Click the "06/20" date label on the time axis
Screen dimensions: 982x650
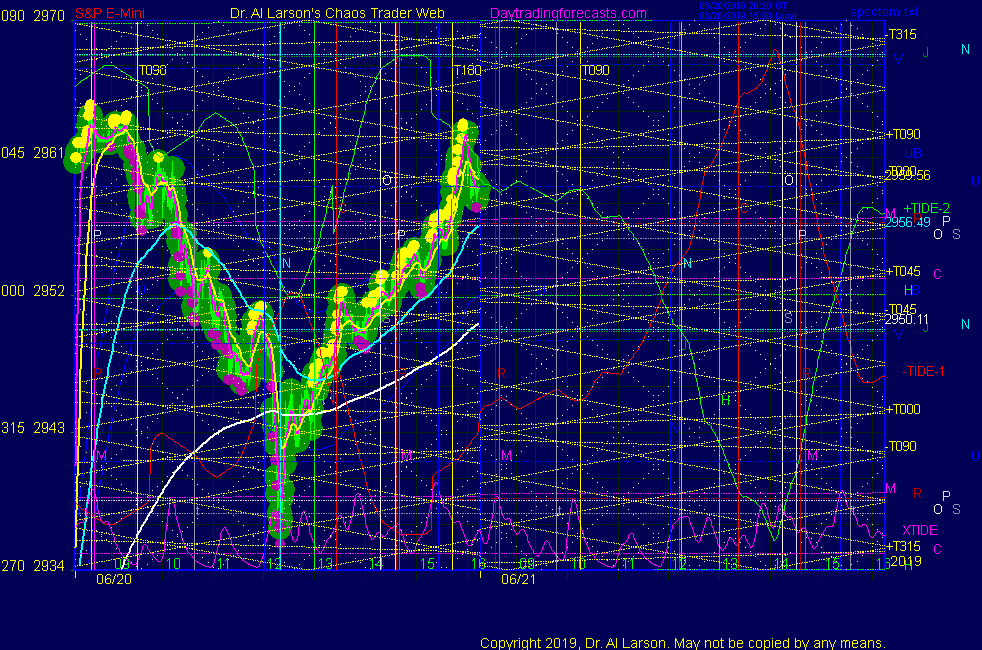point(114,579)
